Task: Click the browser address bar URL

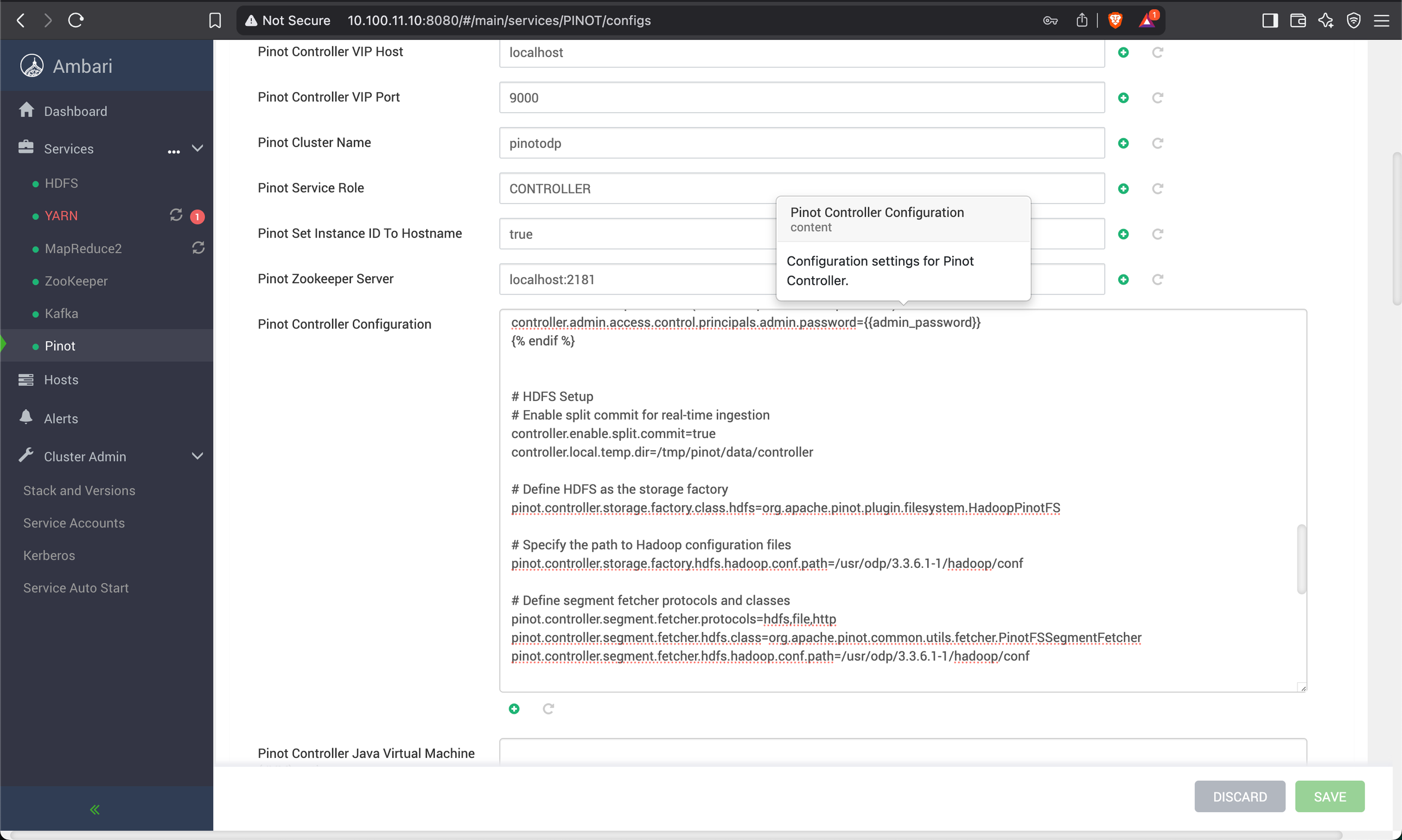Action: click(499, 20)
